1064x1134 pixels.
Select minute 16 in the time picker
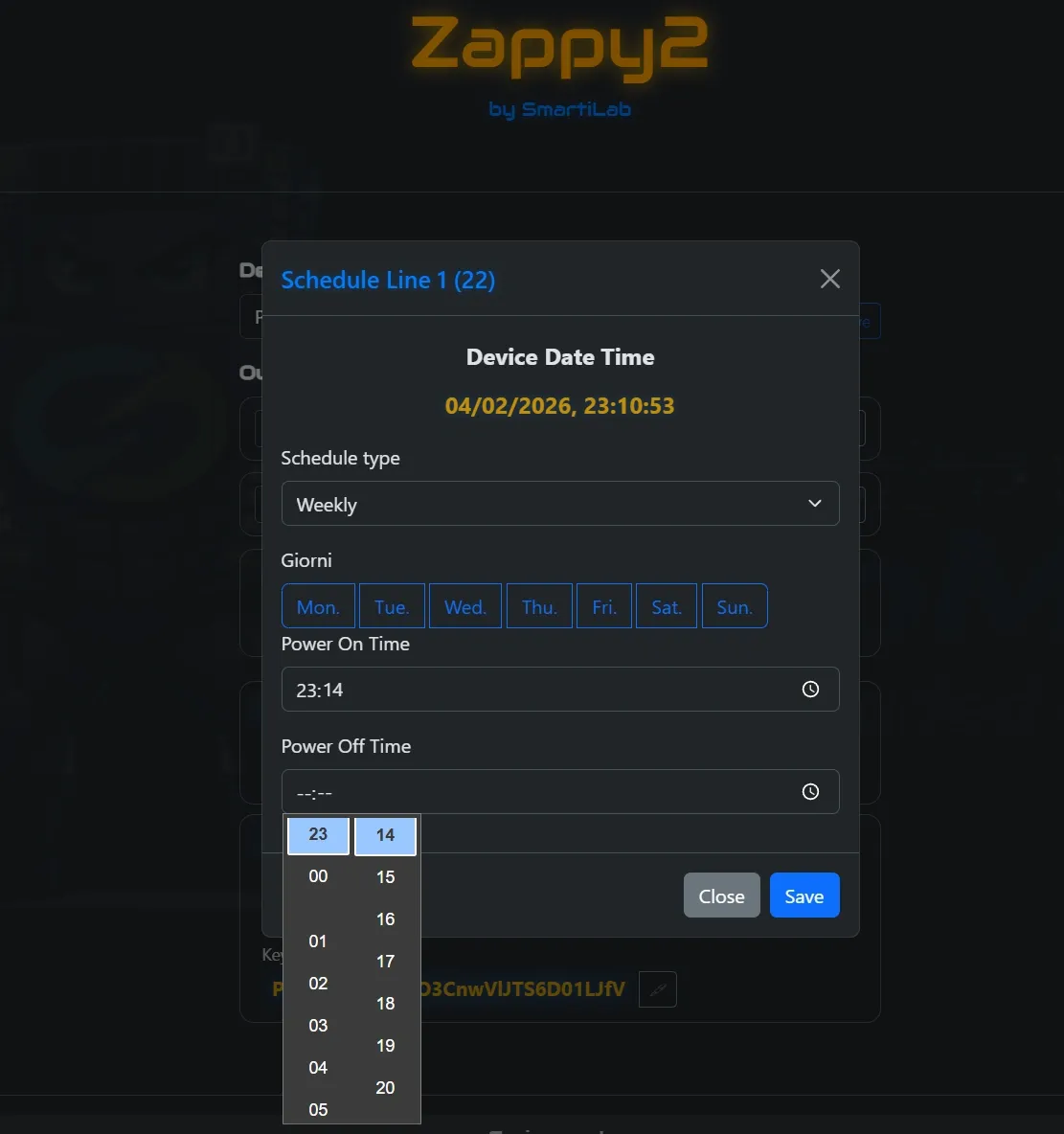coord(386,919)
